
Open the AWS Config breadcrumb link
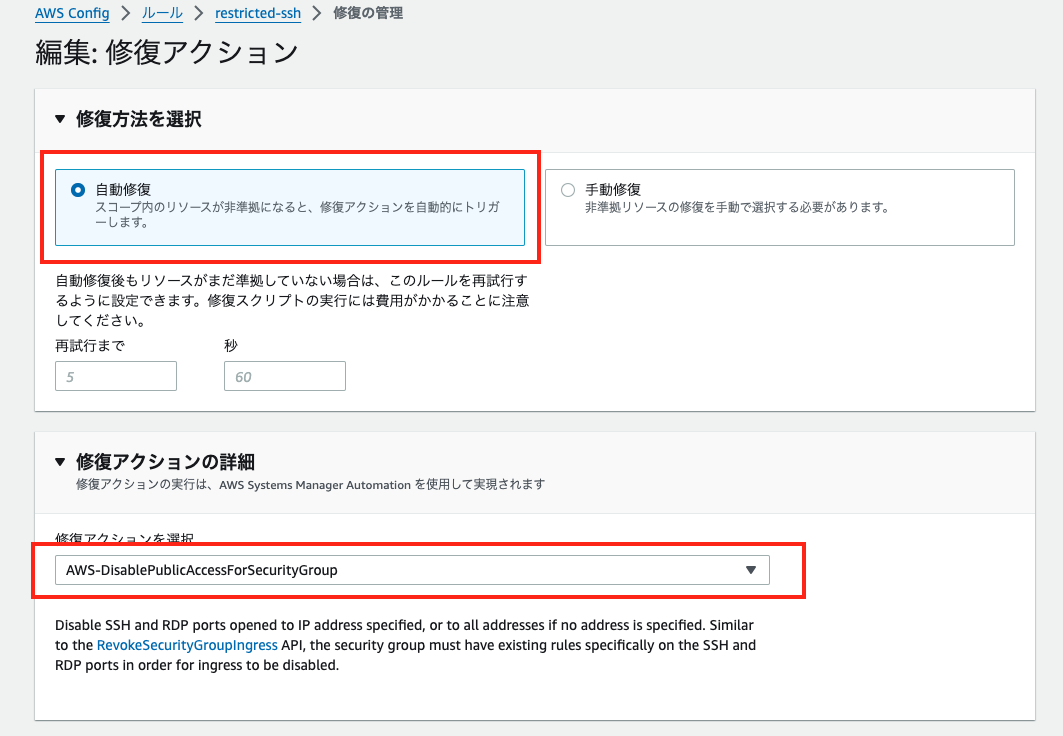click(x=72, y=14)
